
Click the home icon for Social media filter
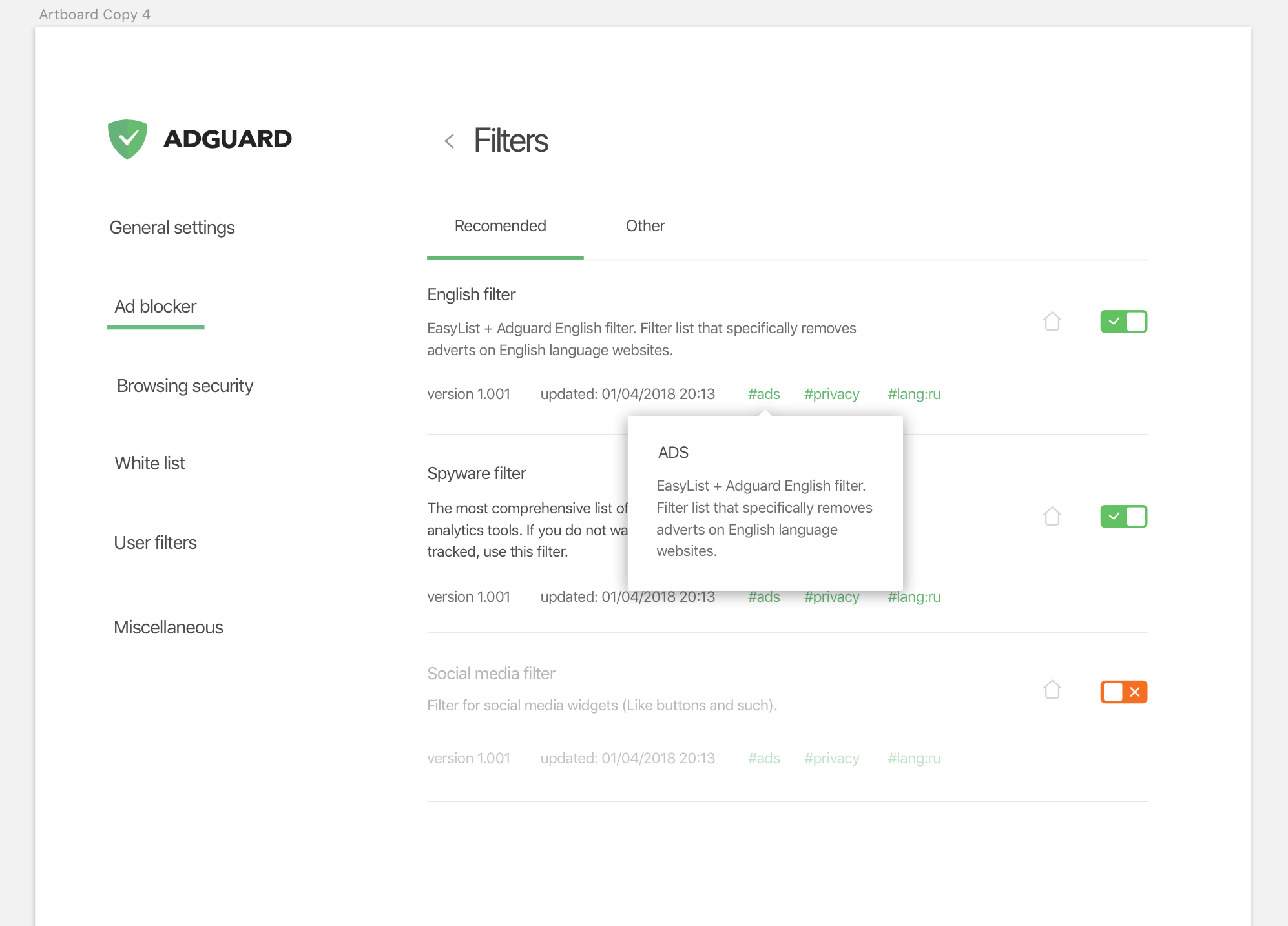click(1052, 690)
